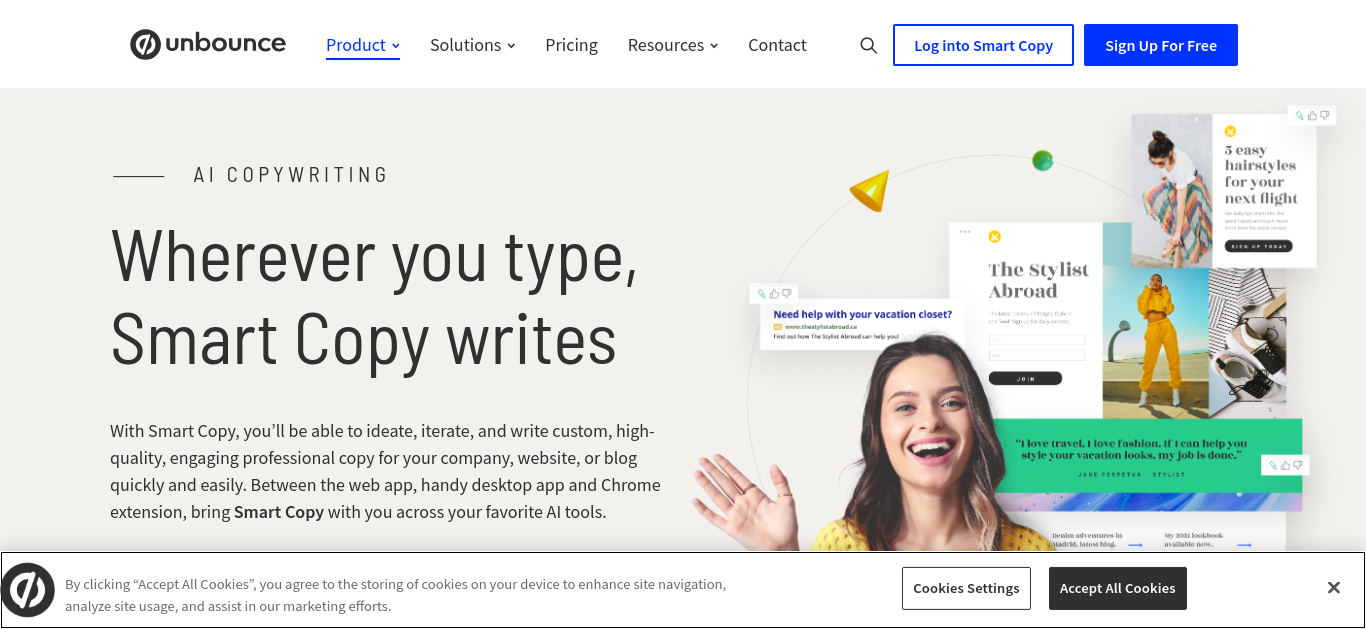Close the cookie banner with the X

(x=1333, y=588)
